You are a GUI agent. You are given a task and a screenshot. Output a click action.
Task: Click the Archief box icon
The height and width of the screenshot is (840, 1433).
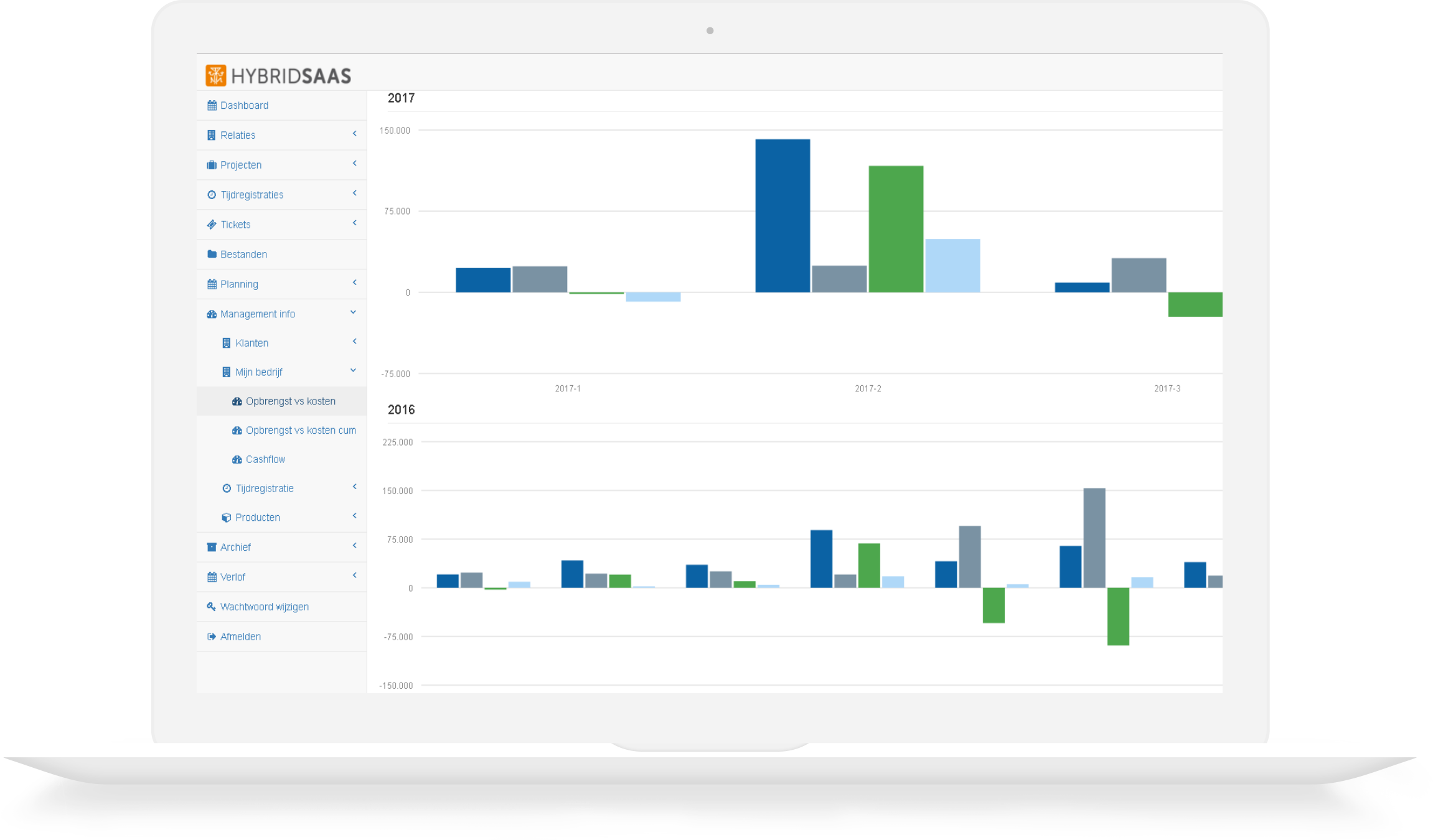tap(212, 548)
